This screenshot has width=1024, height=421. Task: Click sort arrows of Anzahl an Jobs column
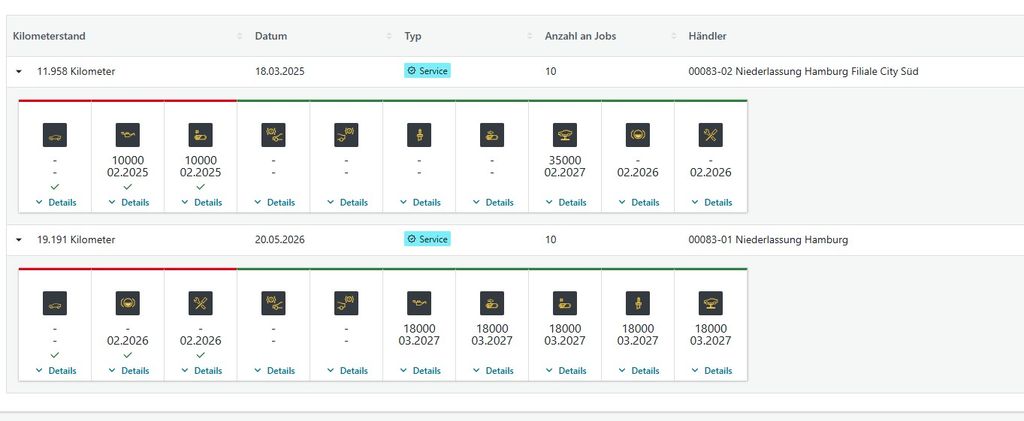pyautogui.click(x=673, y=37)
